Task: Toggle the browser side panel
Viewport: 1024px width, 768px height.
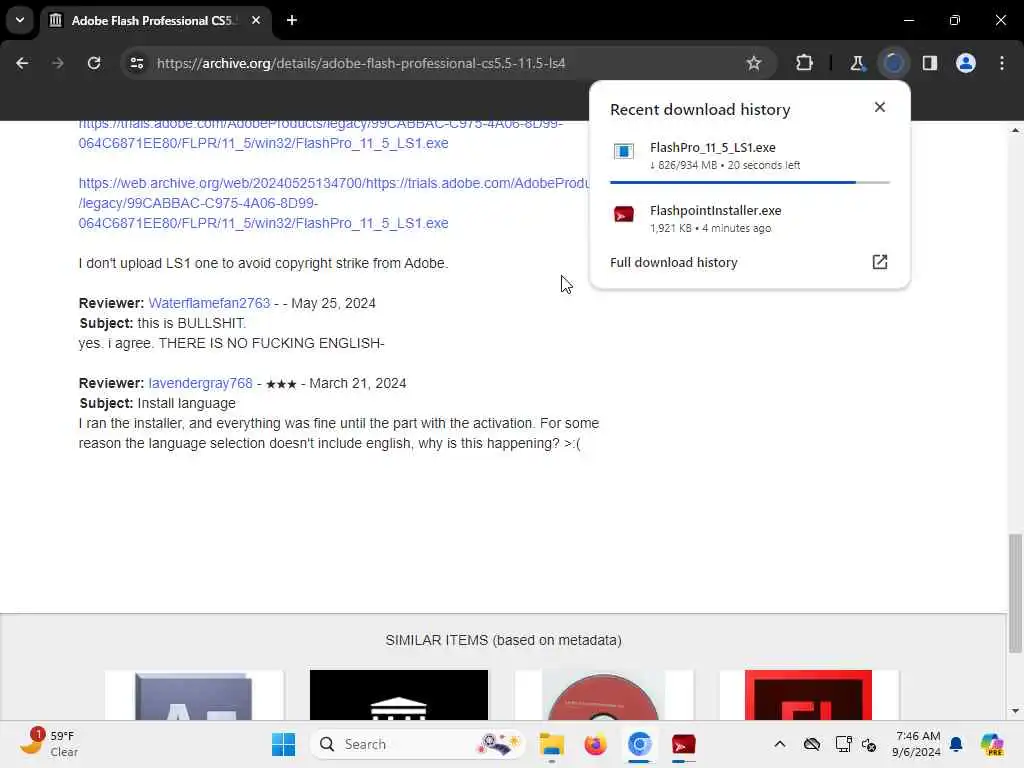Action: 930,63
